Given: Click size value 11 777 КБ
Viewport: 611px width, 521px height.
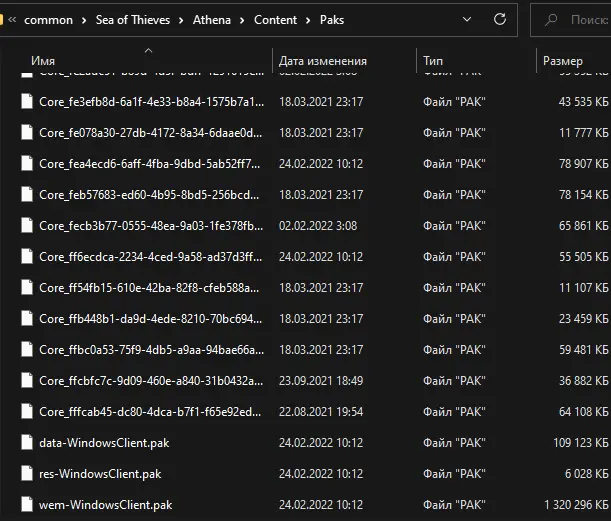Looking at the screenshot, I should 584,133.
